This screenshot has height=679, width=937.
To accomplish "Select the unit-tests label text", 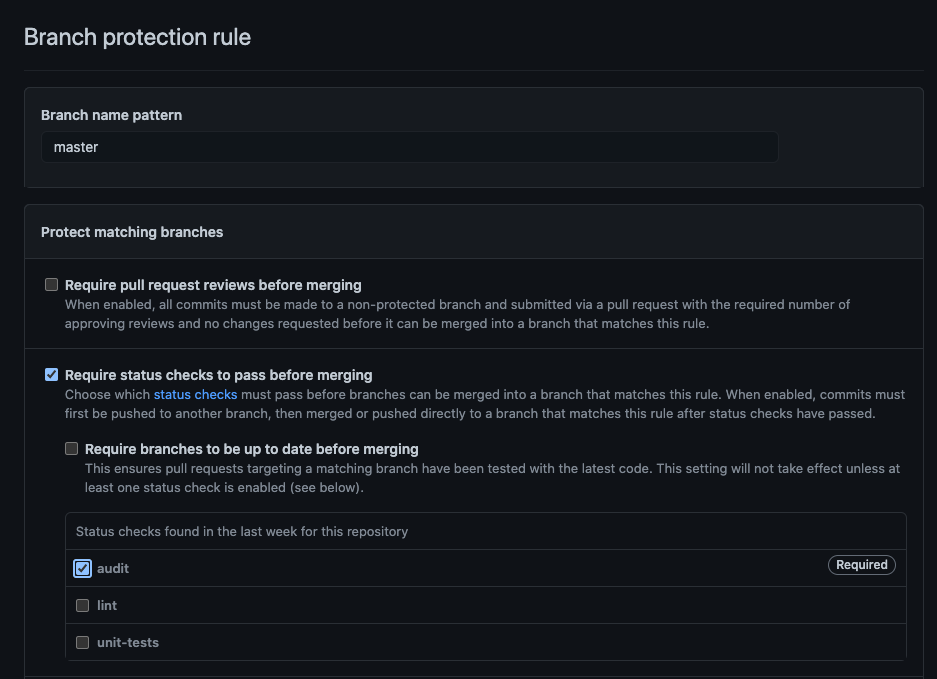I will pyautogui.click(x=128, y=642).
